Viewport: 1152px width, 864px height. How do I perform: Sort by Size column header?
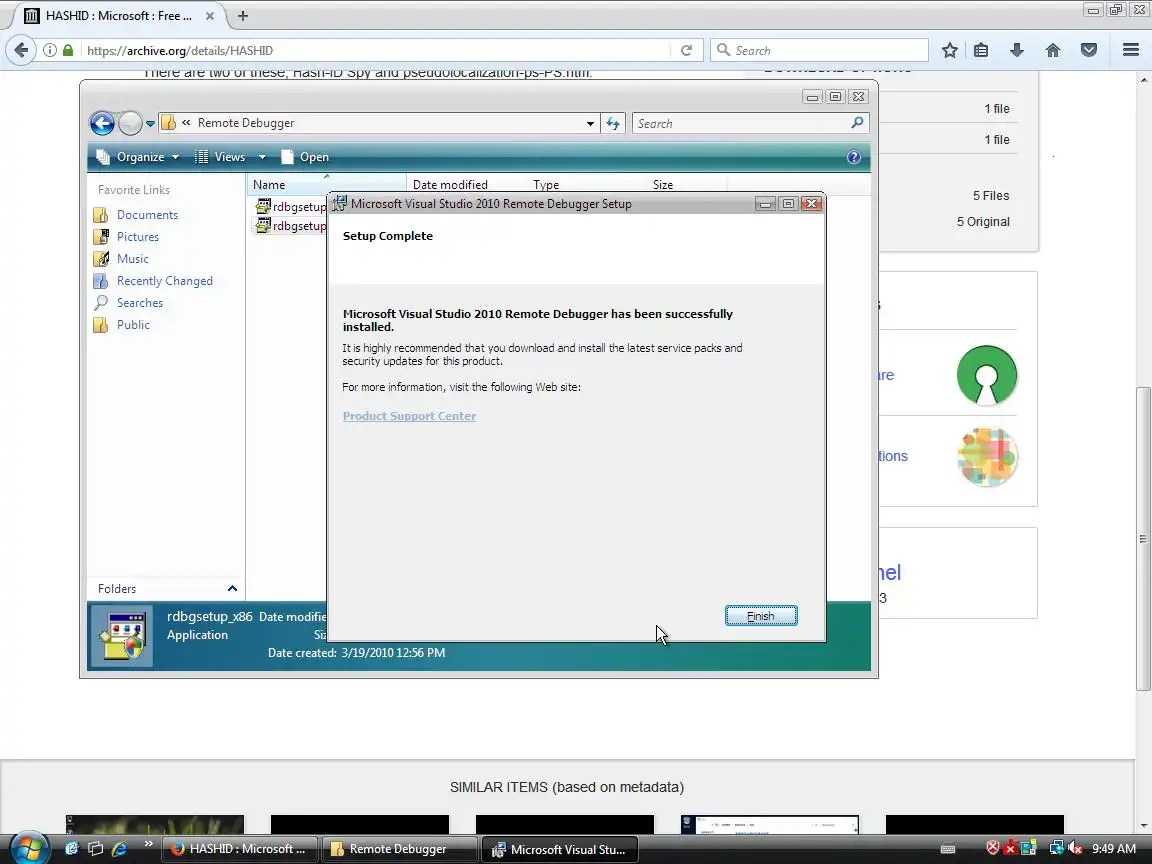pos(686,184)
